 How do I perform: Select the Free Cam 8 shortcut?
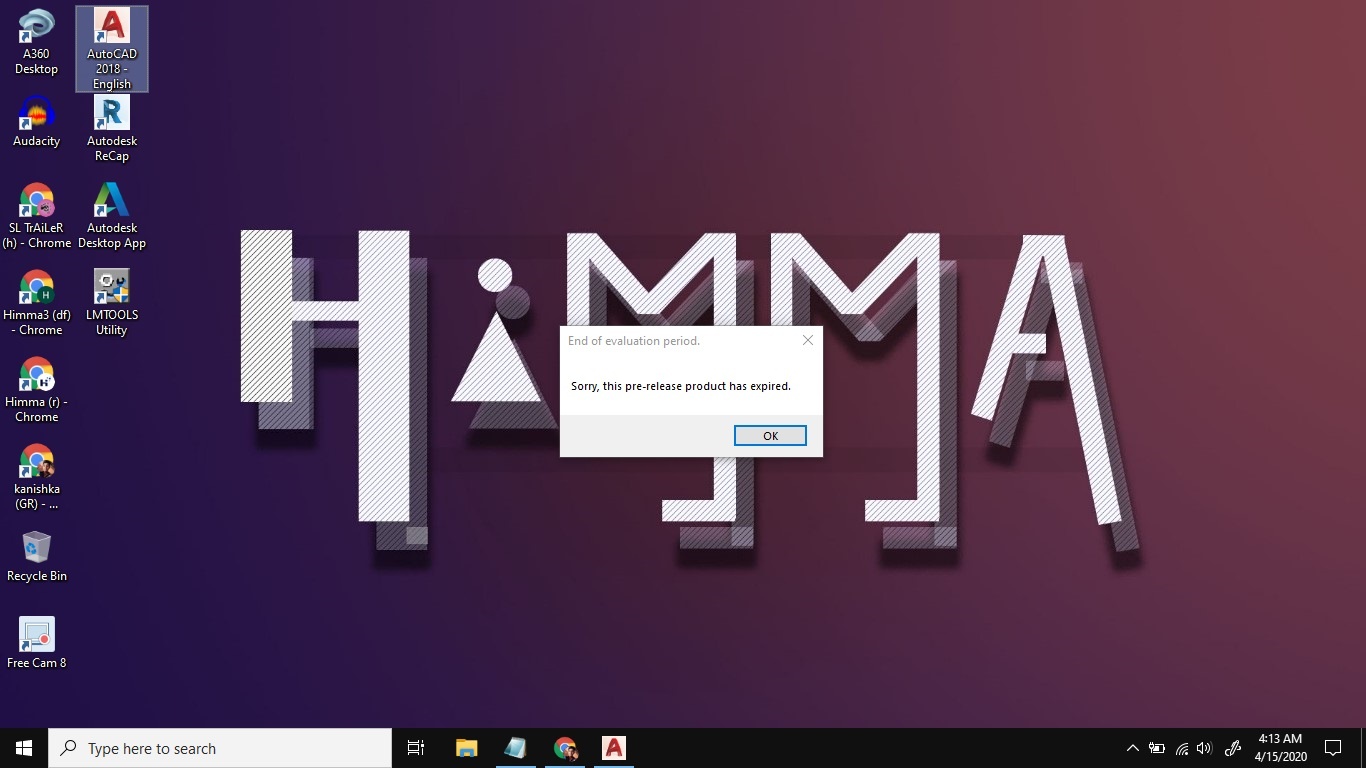click(36, 643)
